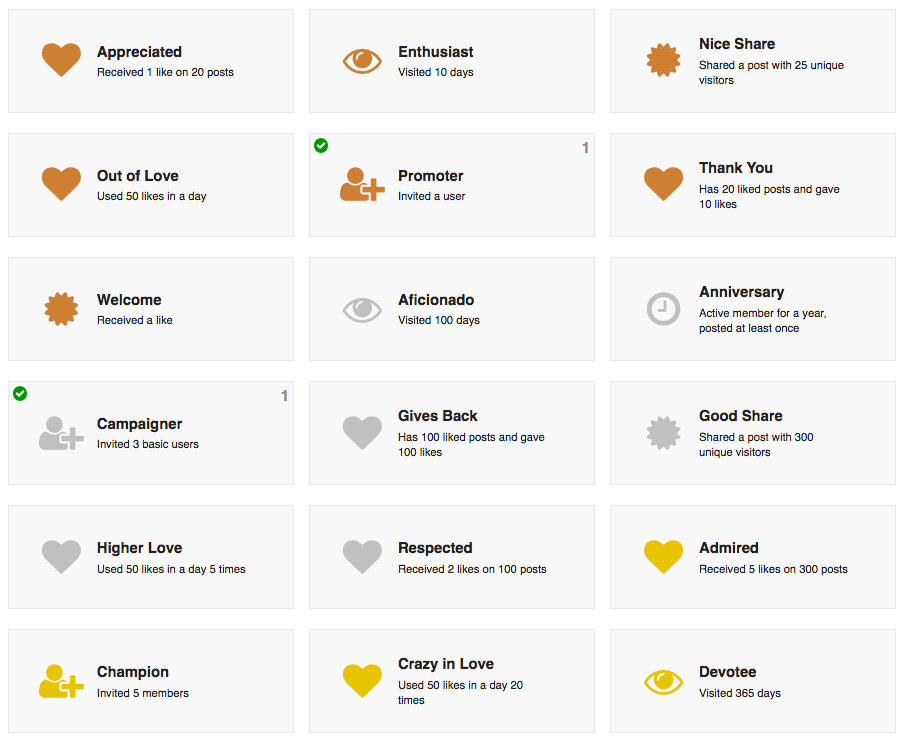Click the Respected badge description text
This screenshot has height=740, width=904.
point(472,569)
